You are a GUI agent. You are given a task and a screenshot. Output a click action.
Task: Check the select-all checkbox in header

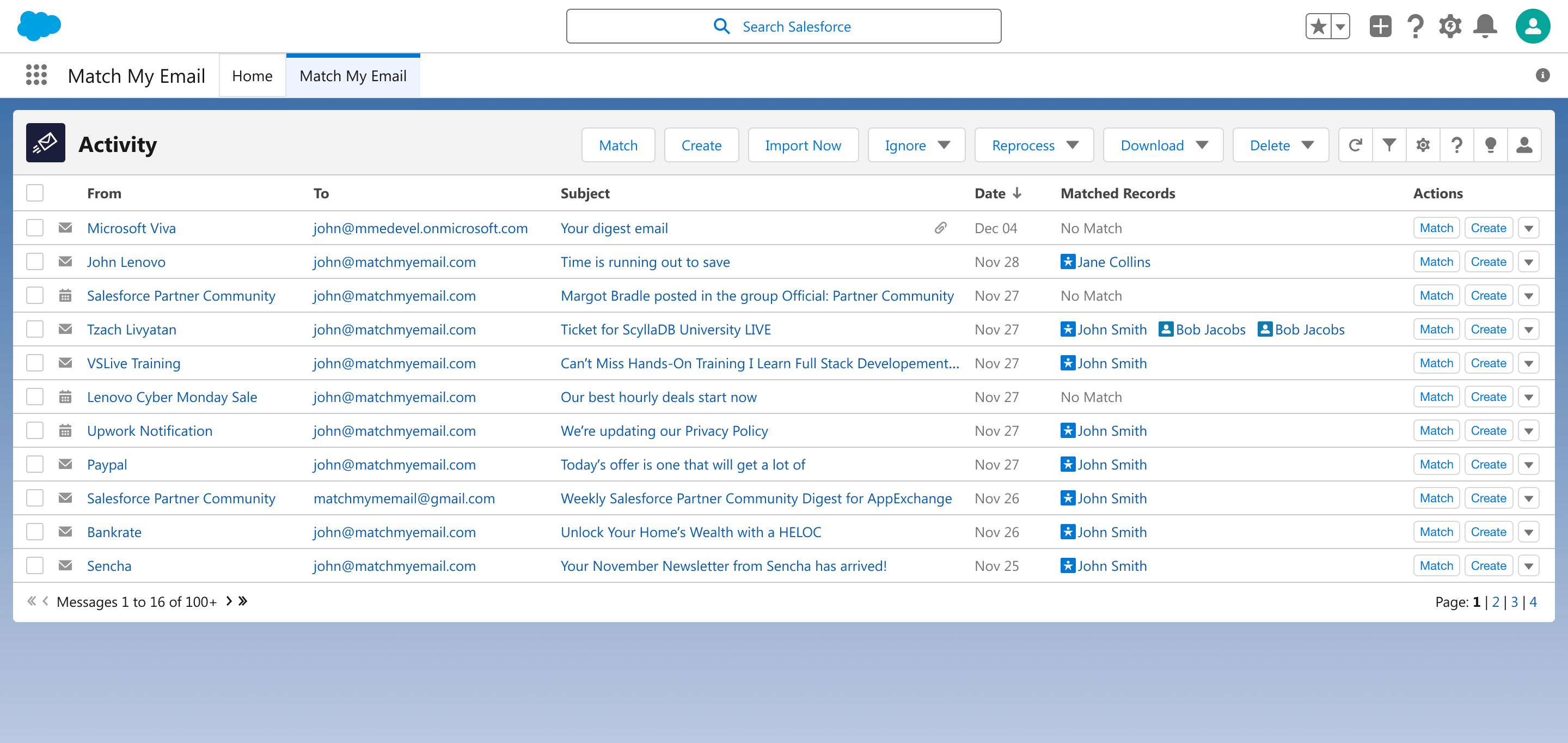point(35,193)
